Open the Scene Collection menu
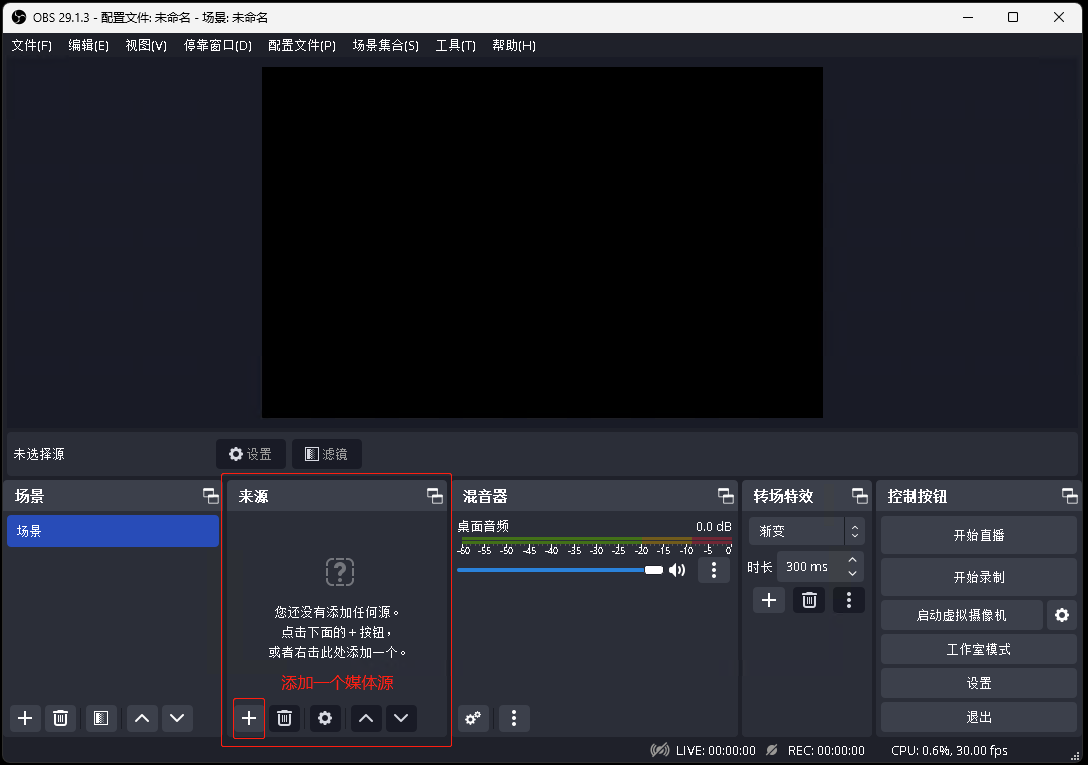The image size is (1088, 765). point(385,46)
